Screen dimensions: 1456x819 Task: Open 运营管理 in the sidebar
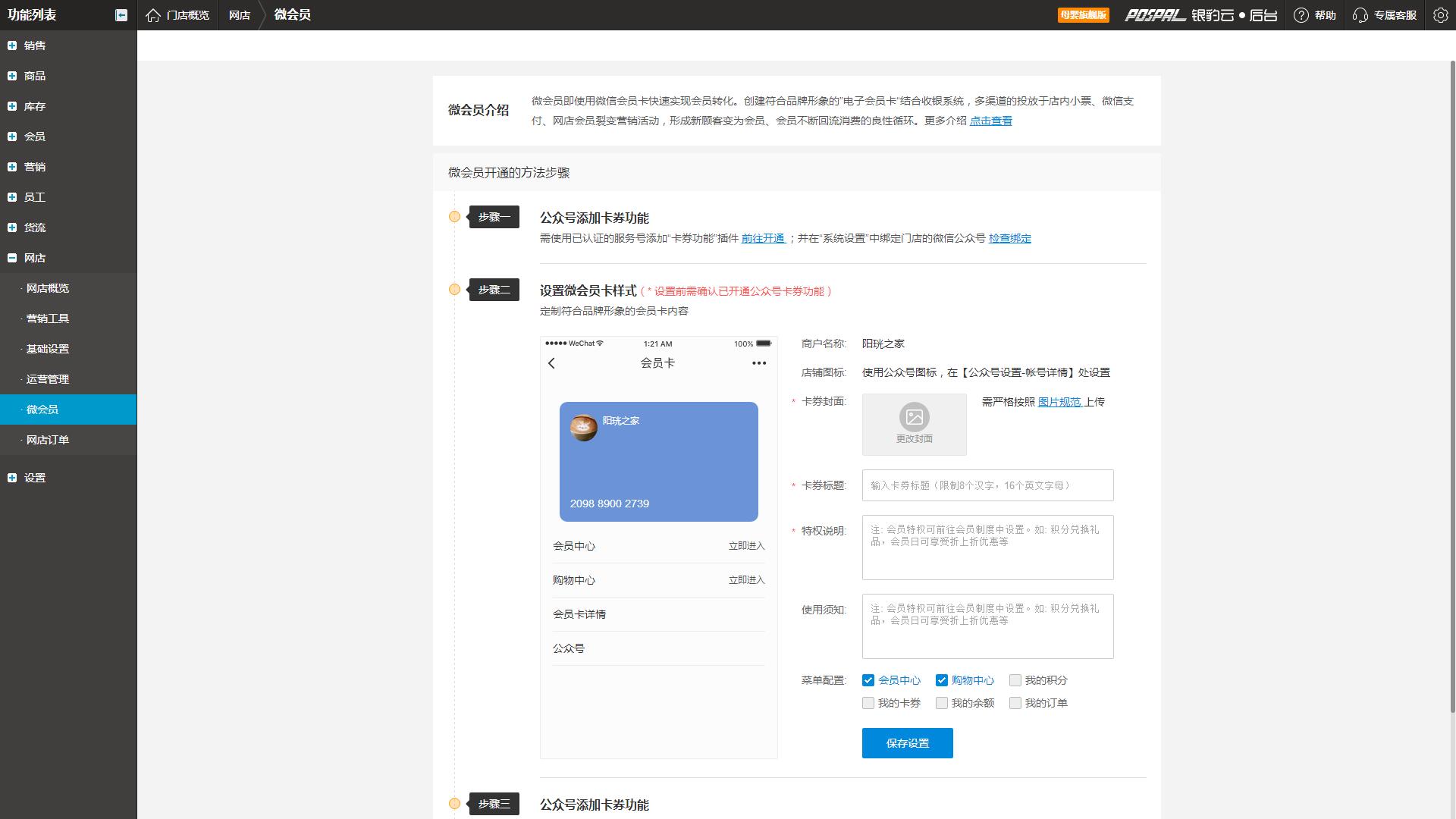pyautogui.click(x=68, y=379)
